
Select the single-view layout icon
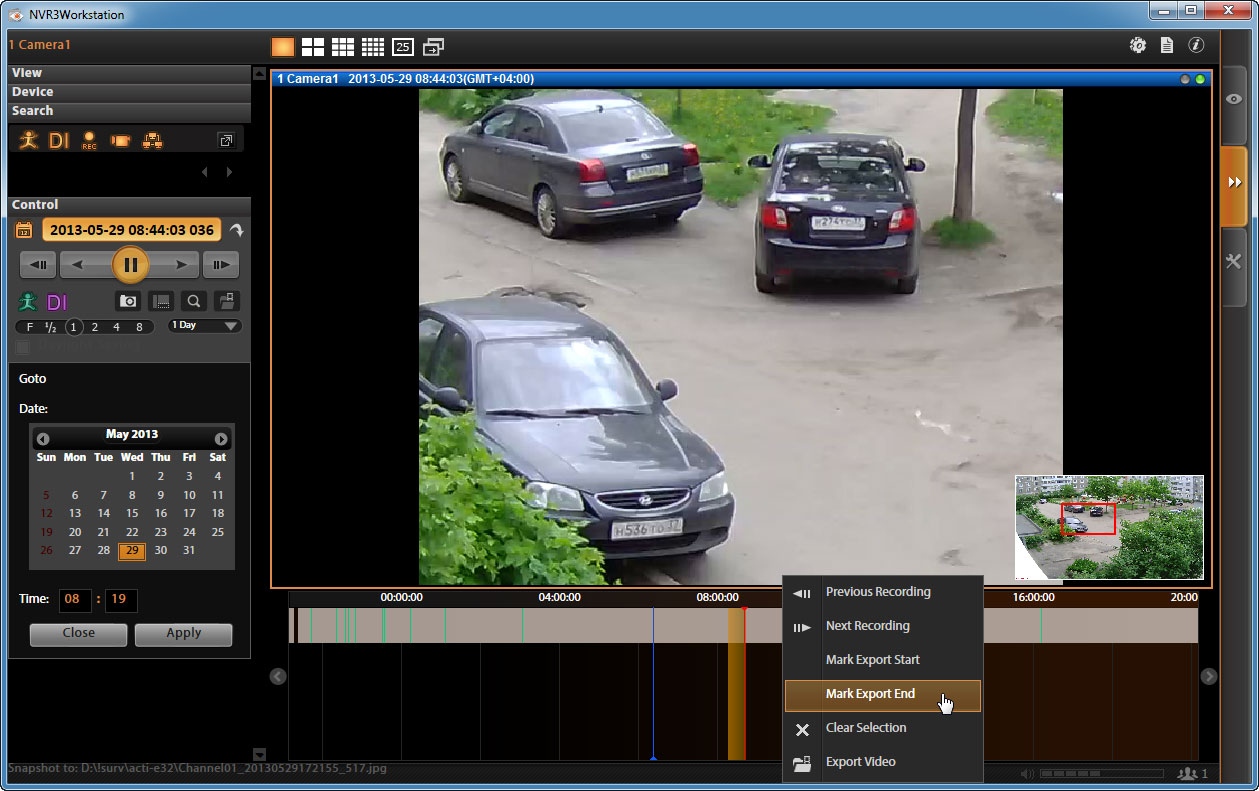pyautogui.click(x=283, y=46)
